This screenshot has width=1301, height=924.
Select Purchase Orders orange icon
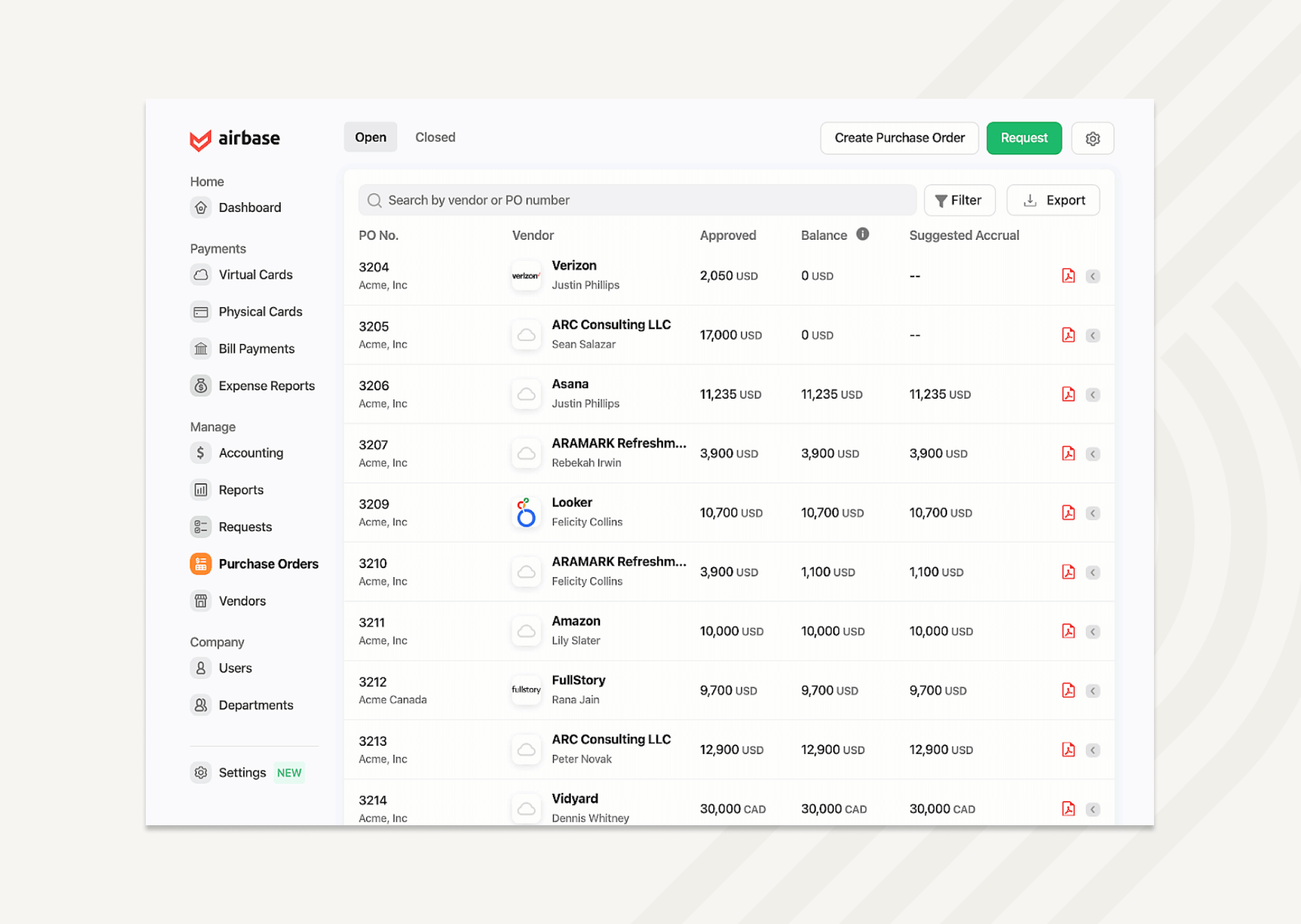201,564
